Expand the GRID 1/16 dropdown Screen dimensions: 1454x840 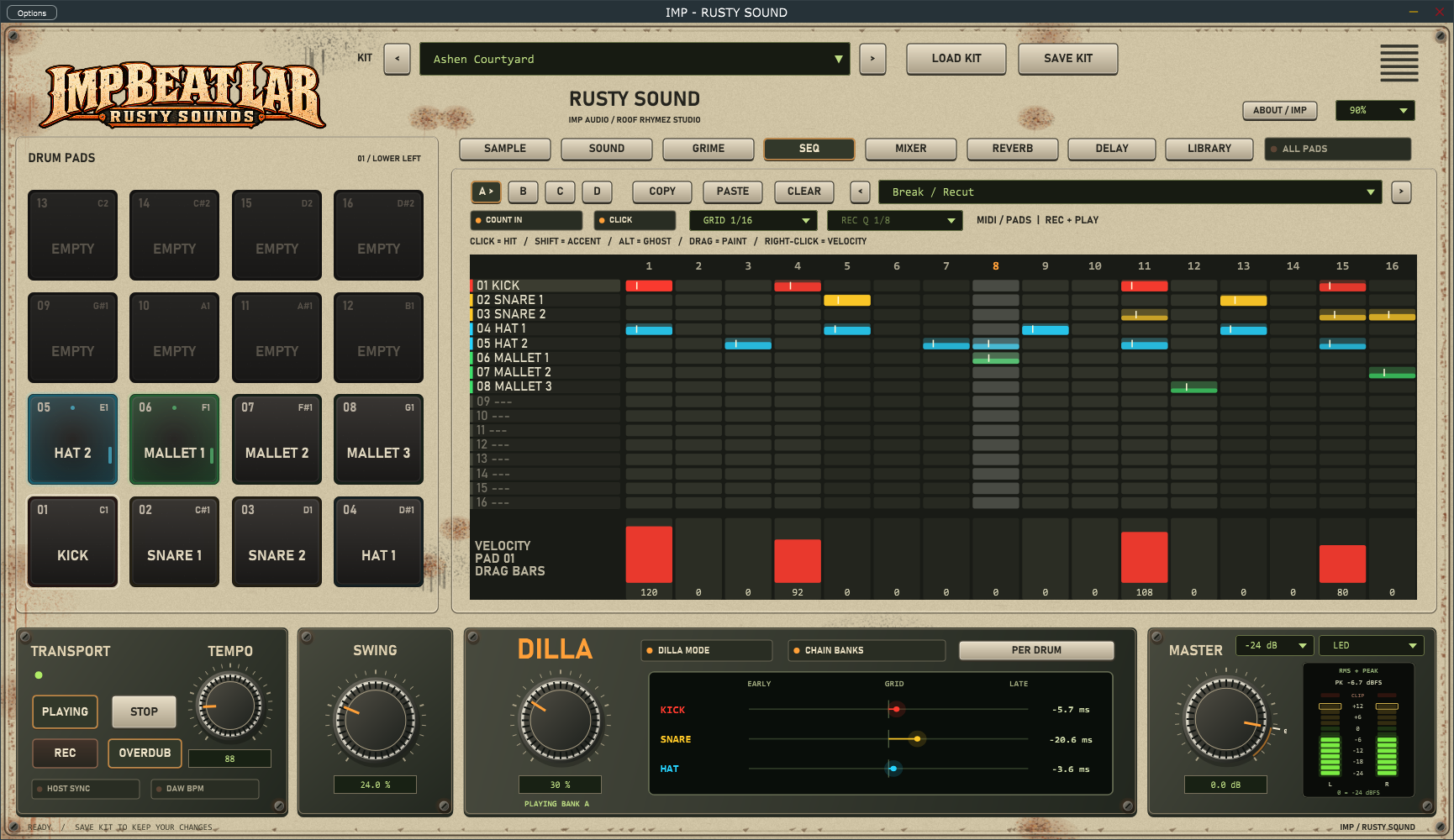coord(753,220)
